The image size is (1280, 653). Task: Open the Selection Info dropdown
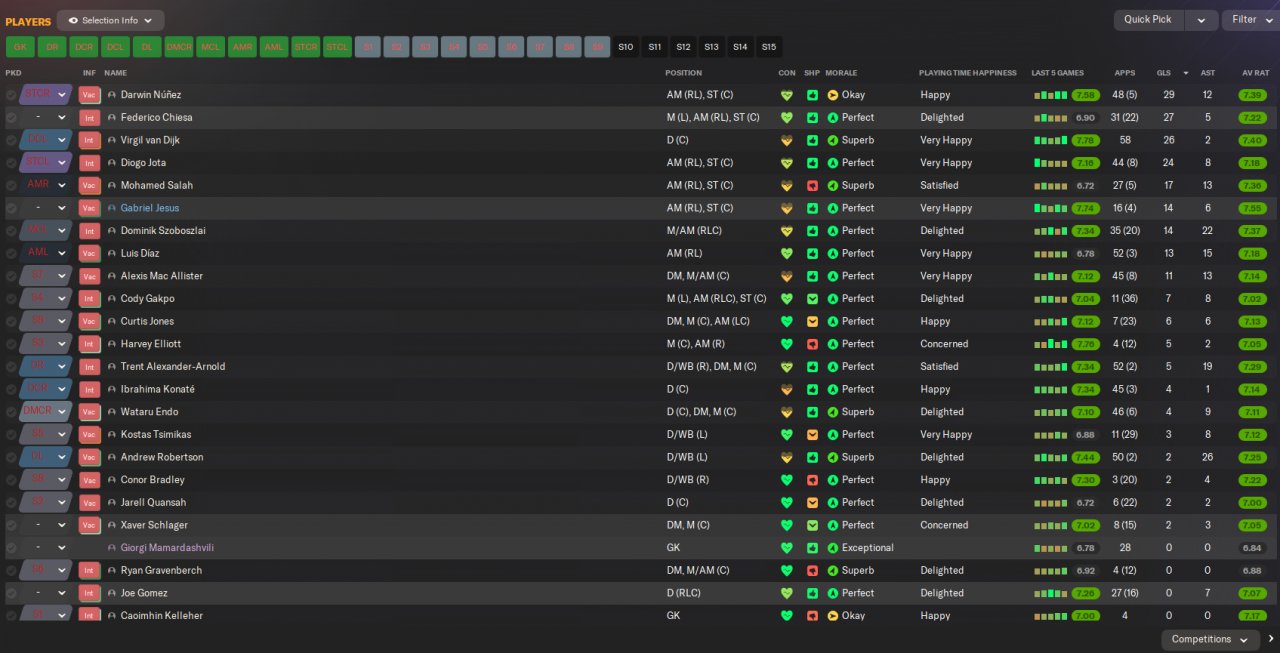pos(111,20)
